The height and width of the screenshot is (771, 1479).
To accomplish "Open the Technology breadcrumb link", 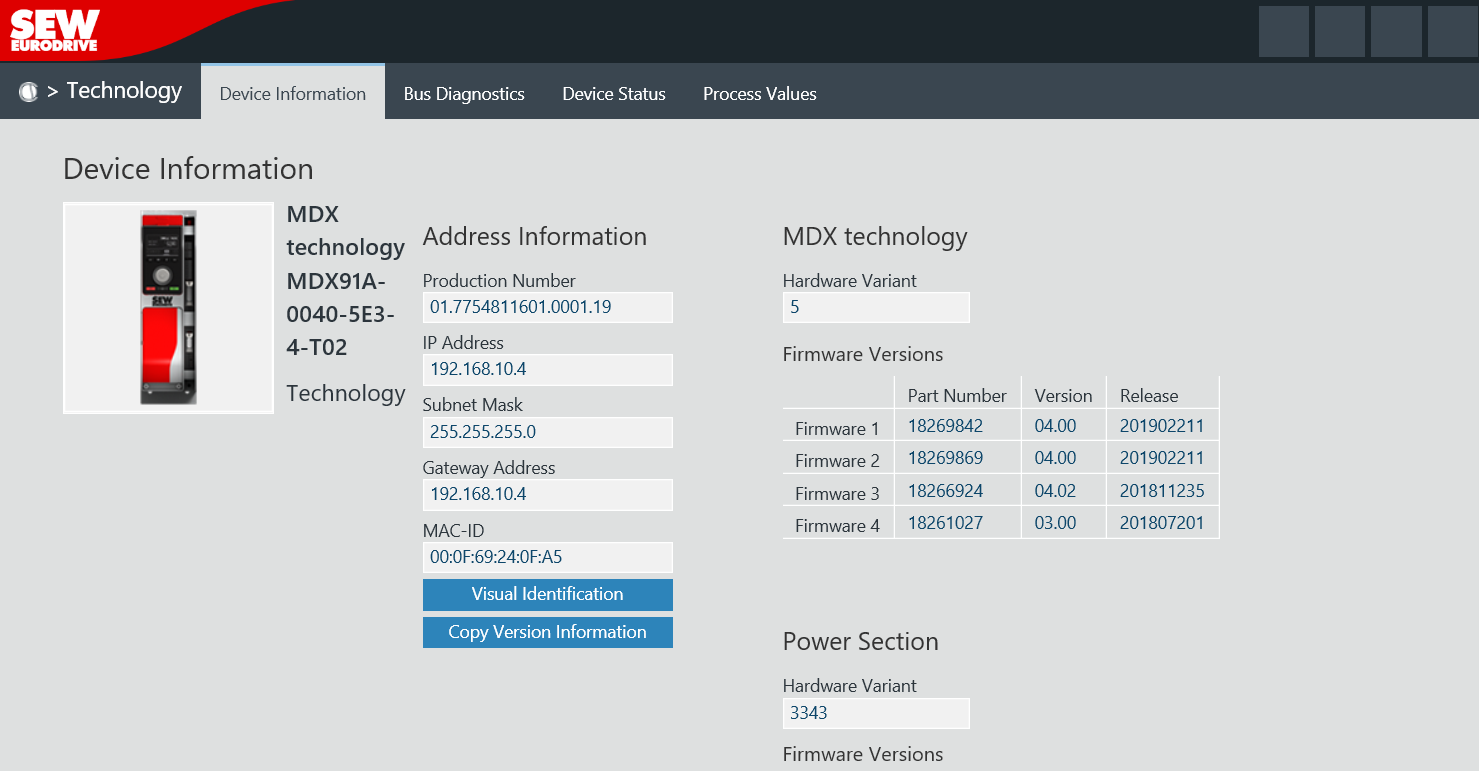I will click(124, 91).
